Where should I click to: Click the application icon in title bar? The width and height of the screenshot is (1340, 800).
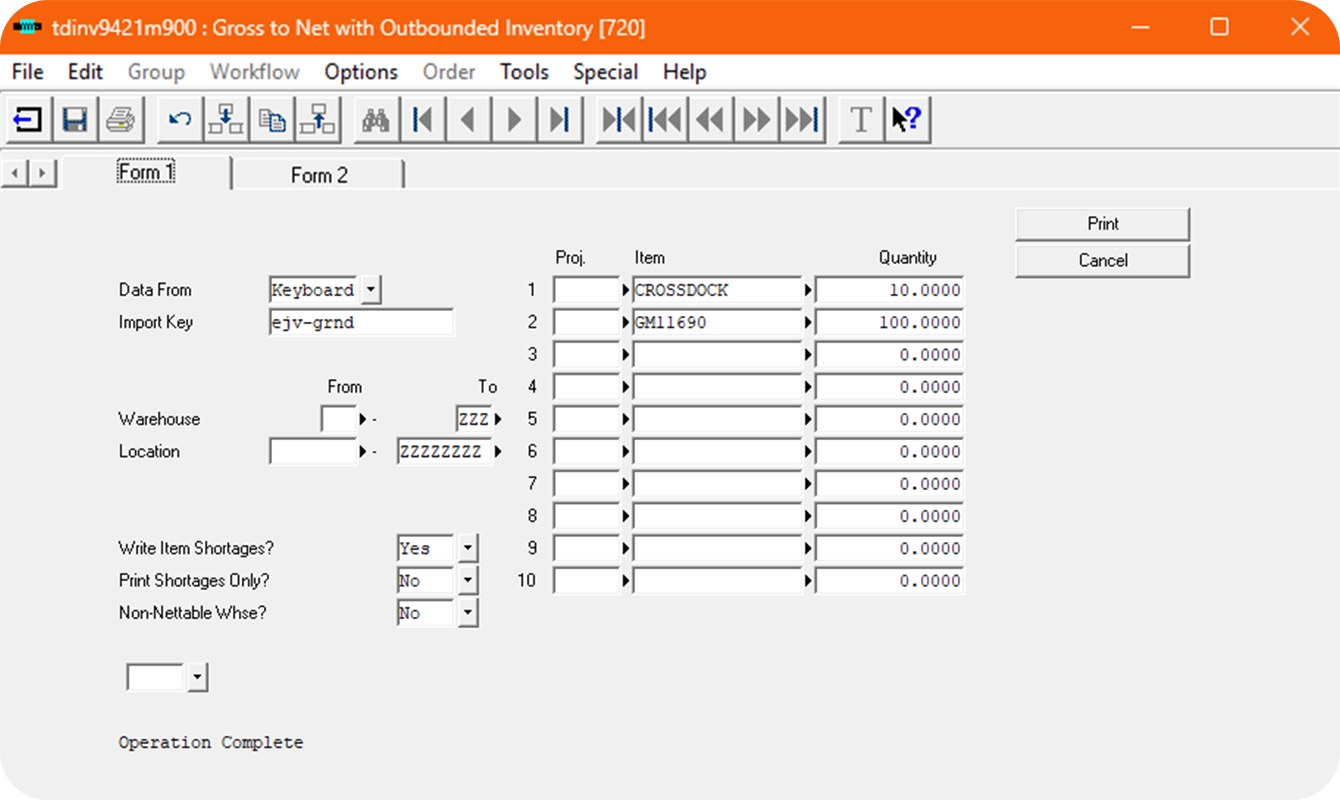coord(27,27)
